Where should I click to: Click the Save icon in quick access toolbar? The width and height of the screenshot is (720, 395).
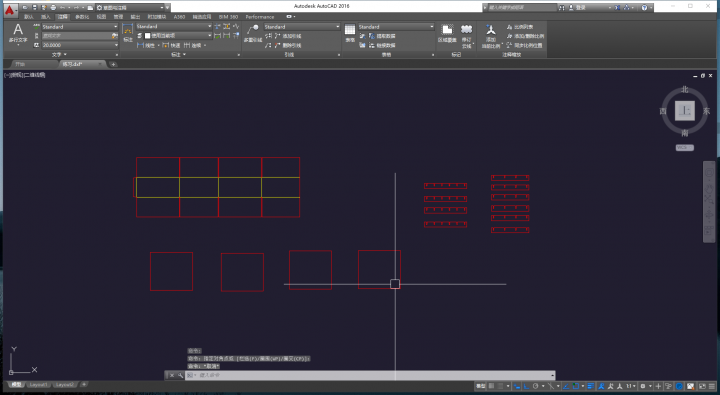point(34,7)
